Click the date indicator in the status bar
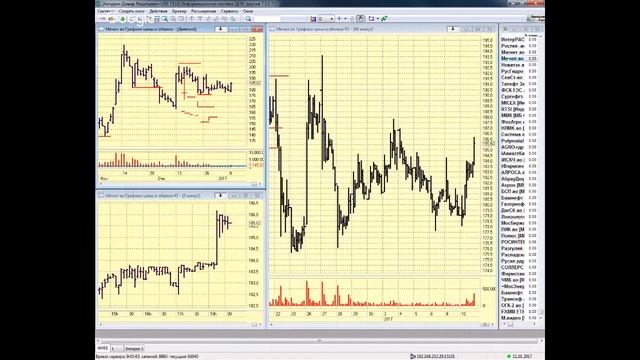640x360 pixels. (x=522, y=356)
